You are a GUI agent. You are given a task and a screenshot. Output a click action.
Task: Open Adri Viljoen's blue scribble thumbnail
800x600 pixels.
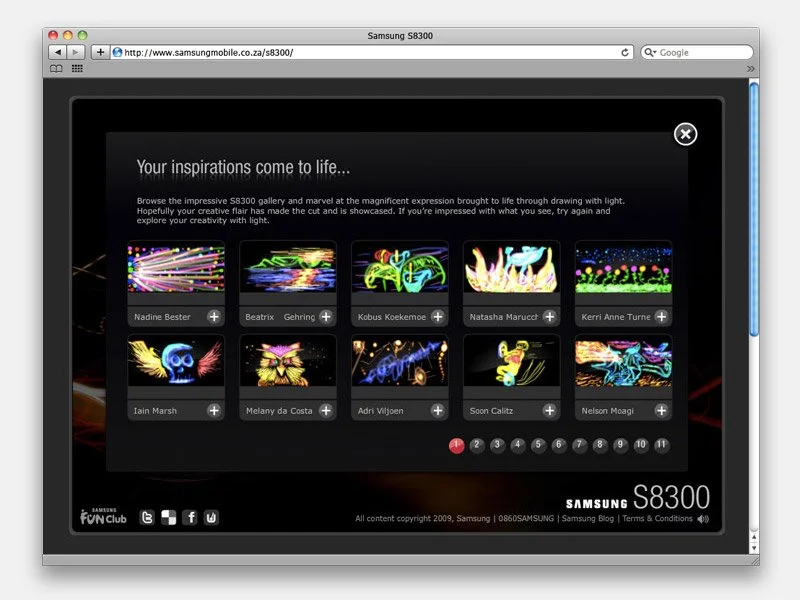(399, 362)
